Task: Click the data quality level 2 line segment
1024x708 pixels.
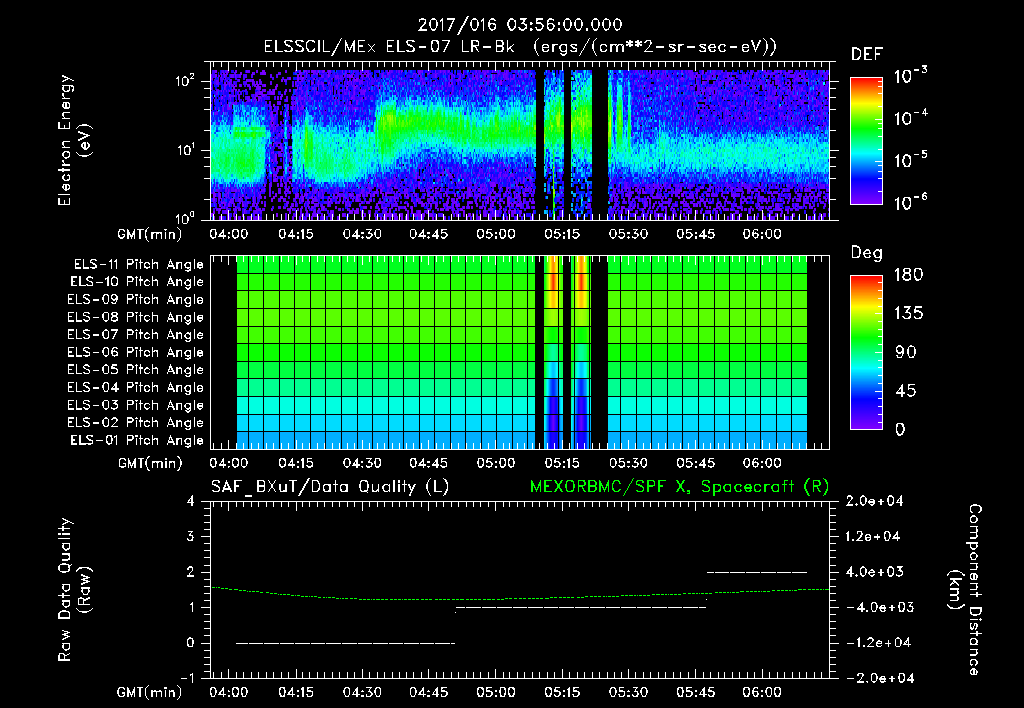Action: coord(757,572)
